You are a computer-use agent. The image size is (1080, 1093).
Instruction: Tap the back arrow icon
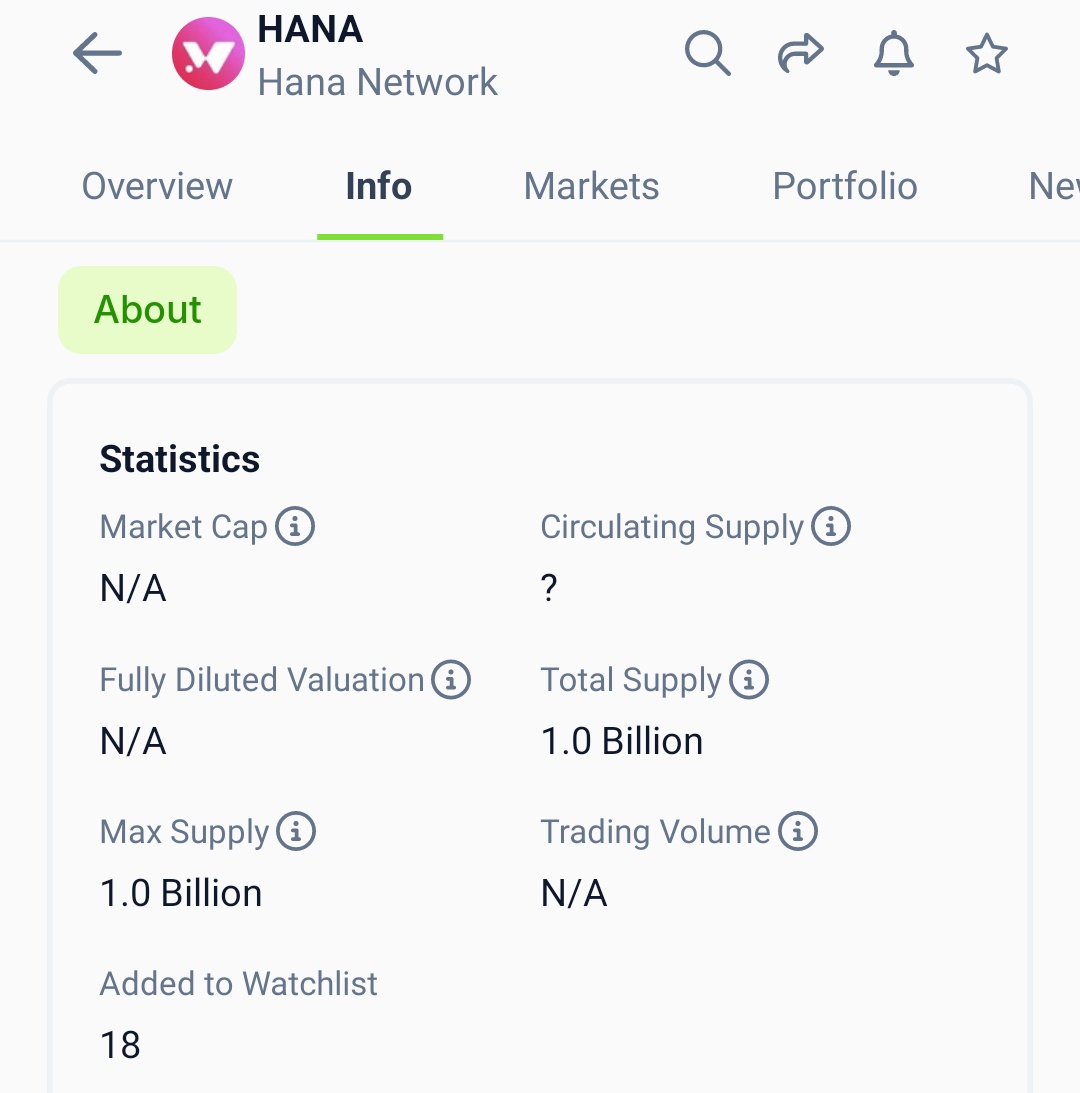98,53
